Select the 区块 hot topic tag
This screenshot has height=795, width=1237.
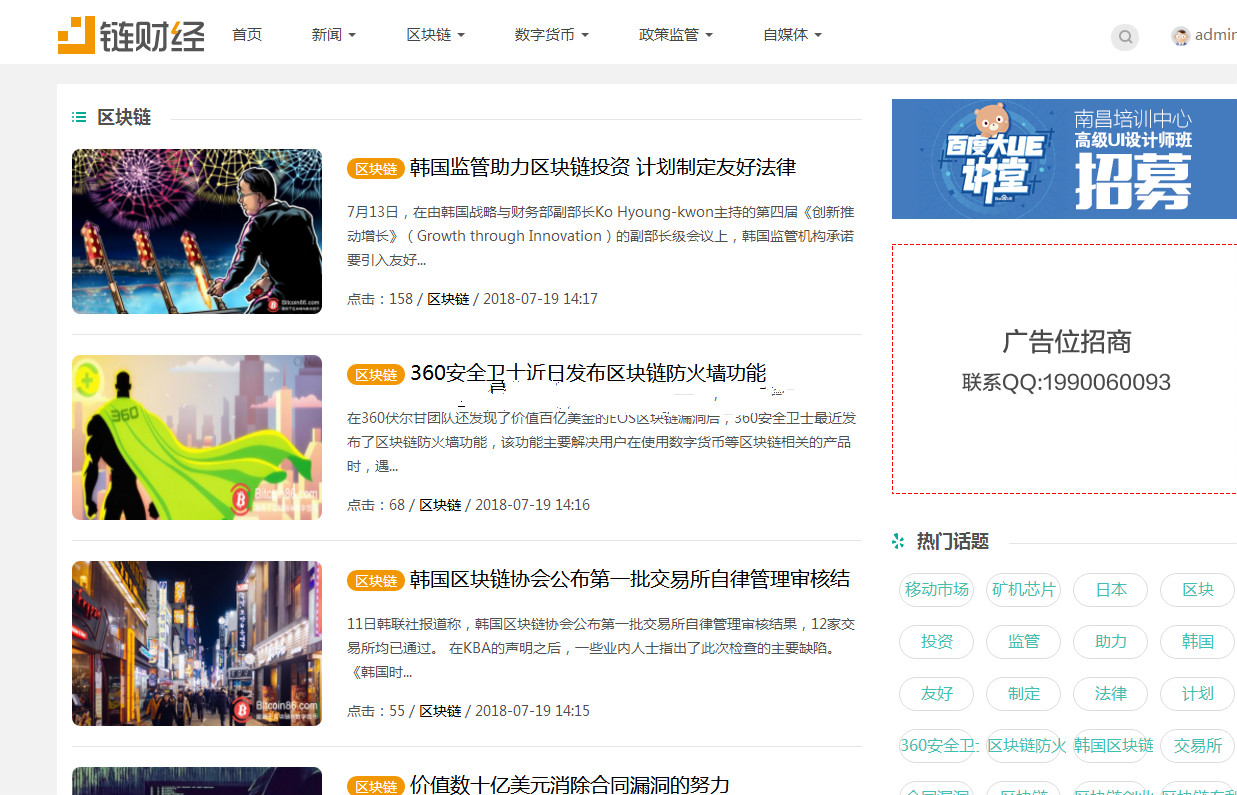1198,590
